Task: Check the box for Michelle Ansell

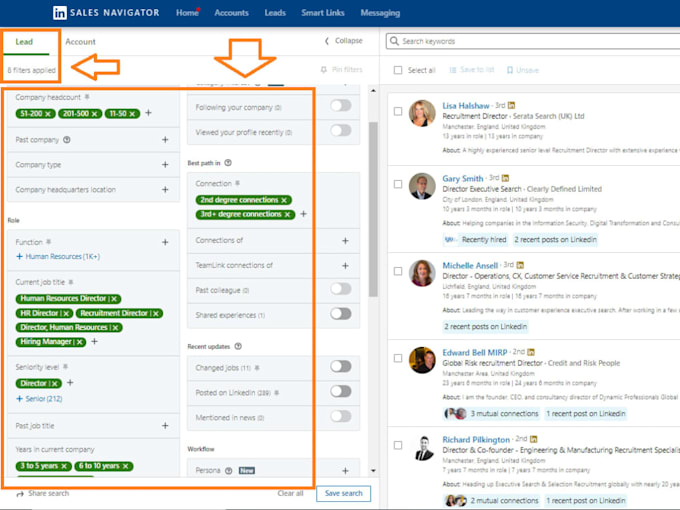Action: pos(398,271)
